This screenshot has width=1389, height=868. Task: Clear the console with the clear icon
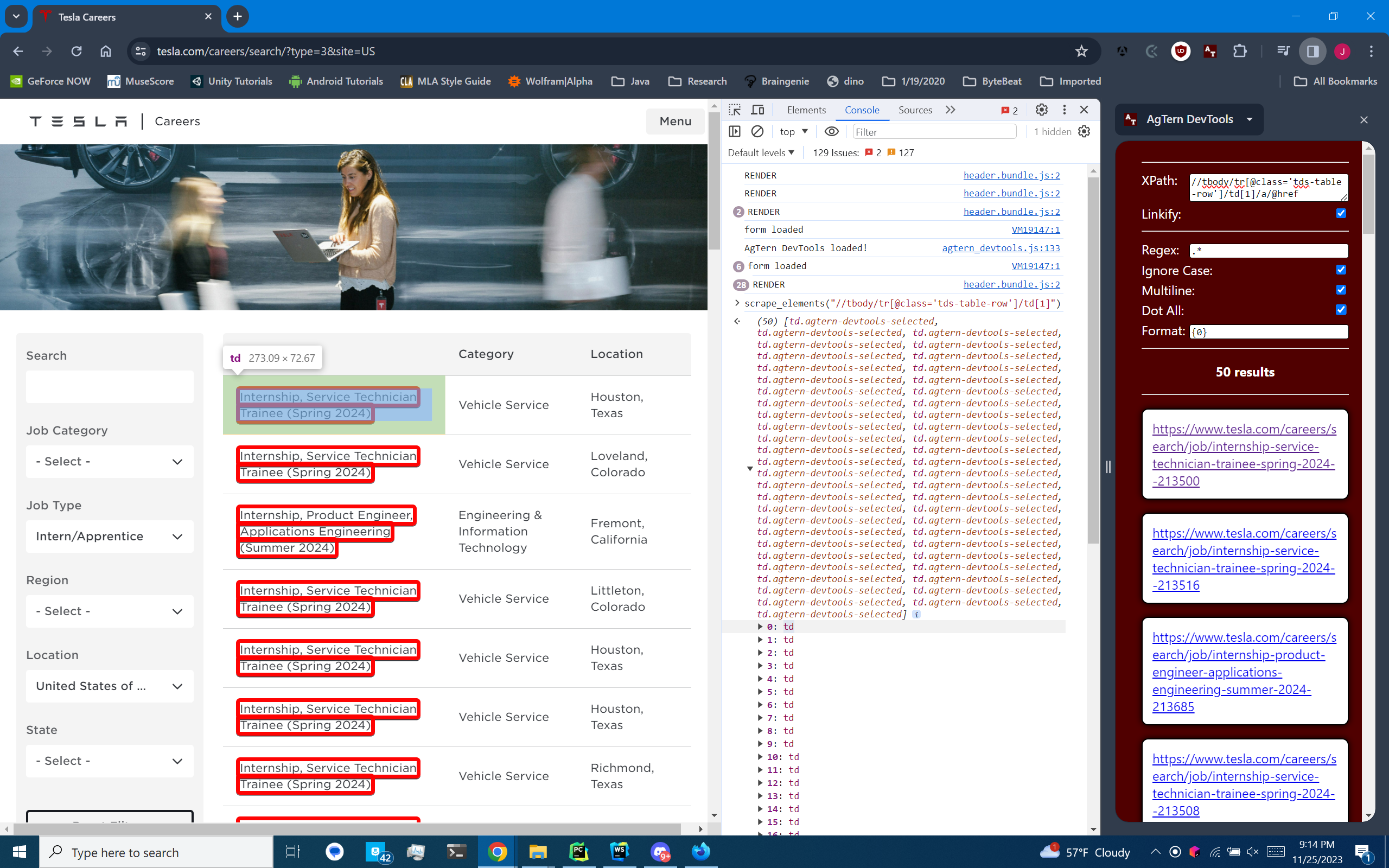point(757,131)
